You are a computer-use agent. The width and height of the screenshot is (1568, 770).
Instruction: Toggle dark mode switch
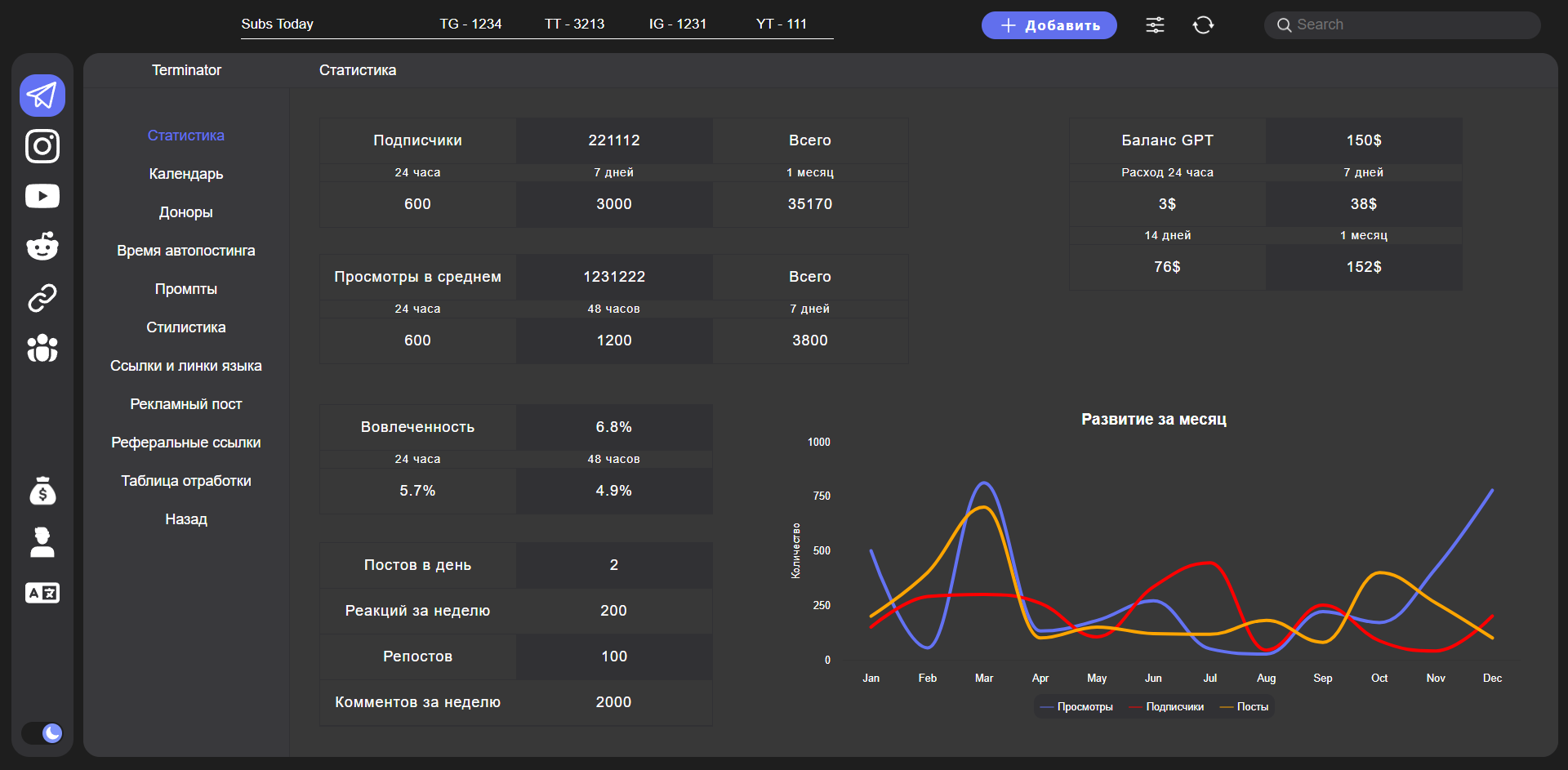(42, 732)
